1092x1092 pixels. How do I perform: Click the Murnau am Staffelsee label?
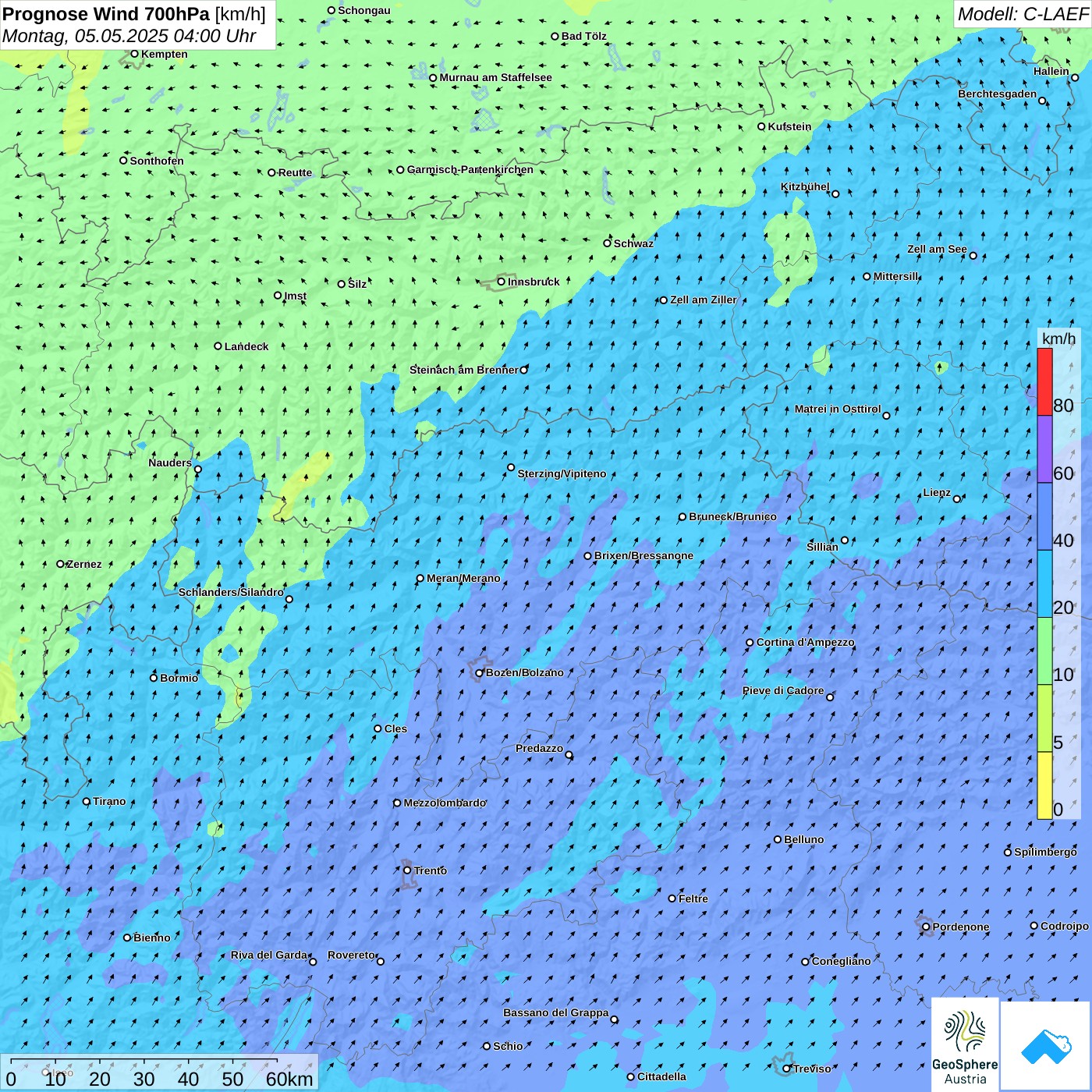click(495, 77)
